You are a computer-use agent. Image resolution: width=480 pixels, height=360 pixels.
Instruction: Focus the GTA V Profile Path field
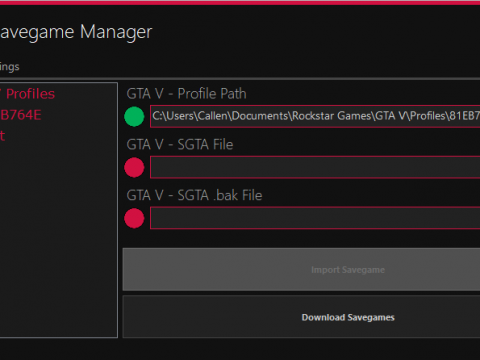[315, 116]
